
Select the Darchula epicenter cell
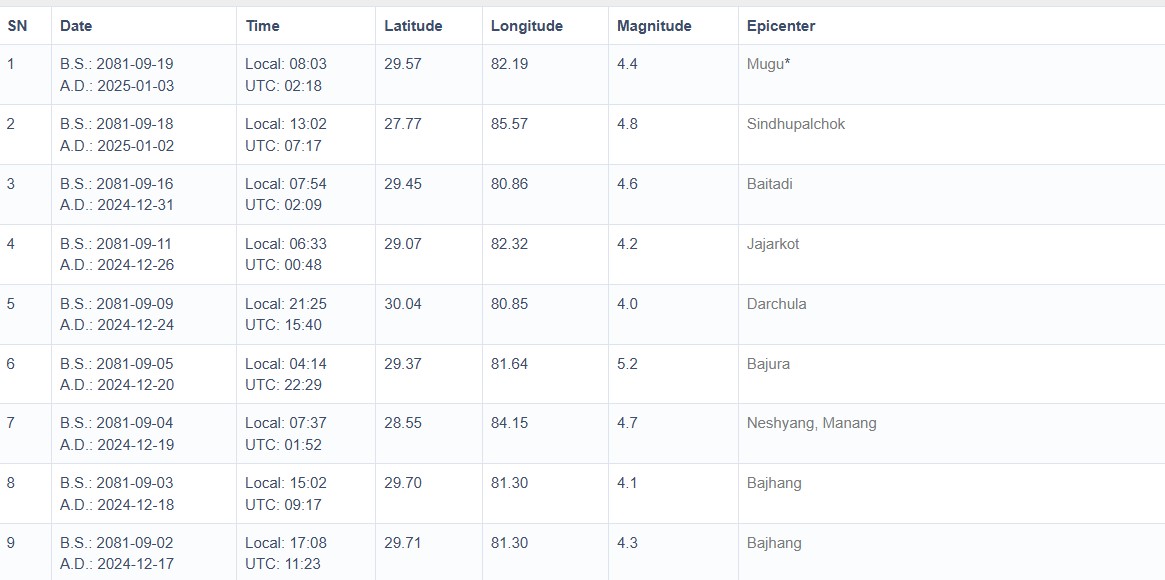(x=776, y=304)
